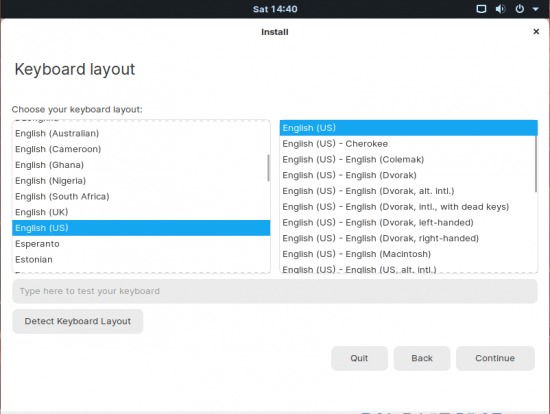550x414 pixels.
Task: Select English (South Africa) layout
Action: [x=141, y=196]
